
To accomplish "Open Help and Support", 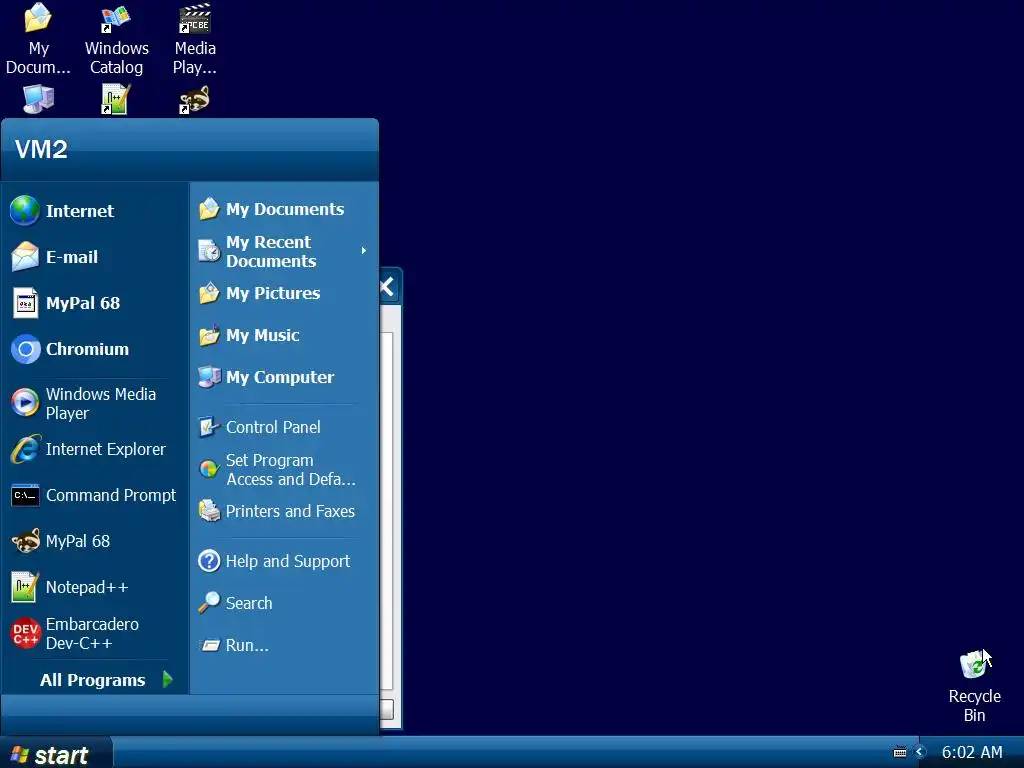I will tap(284, 561).
